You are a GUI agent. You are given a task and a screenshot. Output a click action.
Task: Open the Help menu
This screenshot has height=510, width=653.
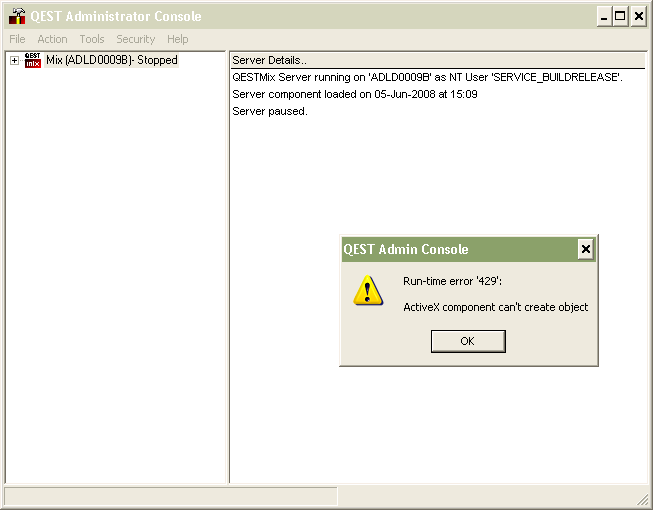pyautogui.click(x=177, y=39)
